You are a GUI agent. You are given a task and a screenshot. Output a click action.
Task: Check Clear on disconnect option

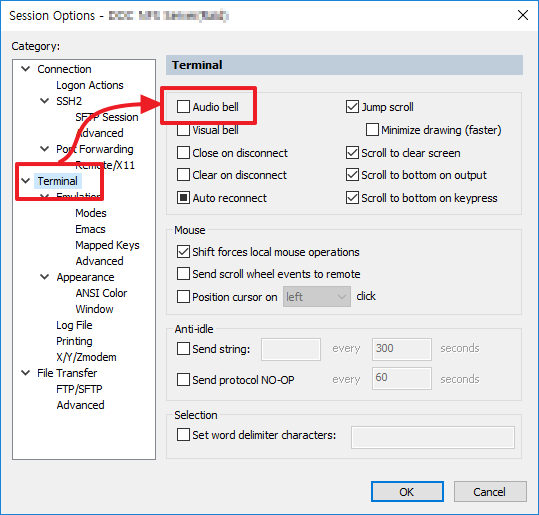183,175
